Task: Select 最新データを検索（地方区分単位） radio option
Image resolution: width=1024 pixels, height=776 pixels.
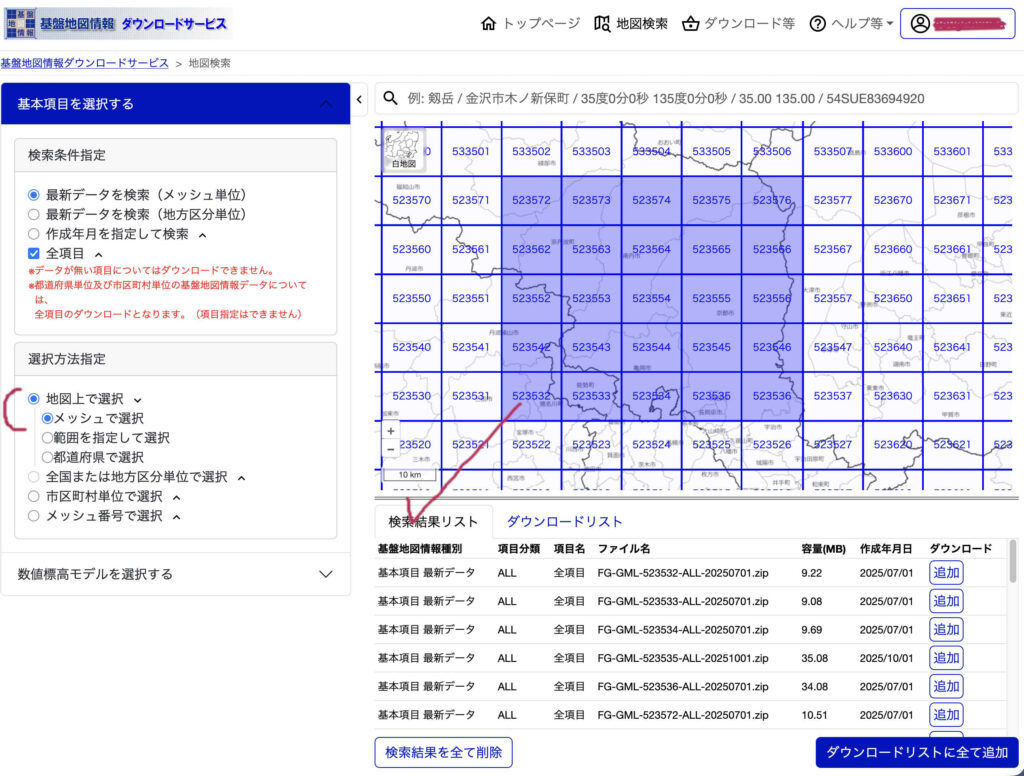Action: tap(34, 214)
